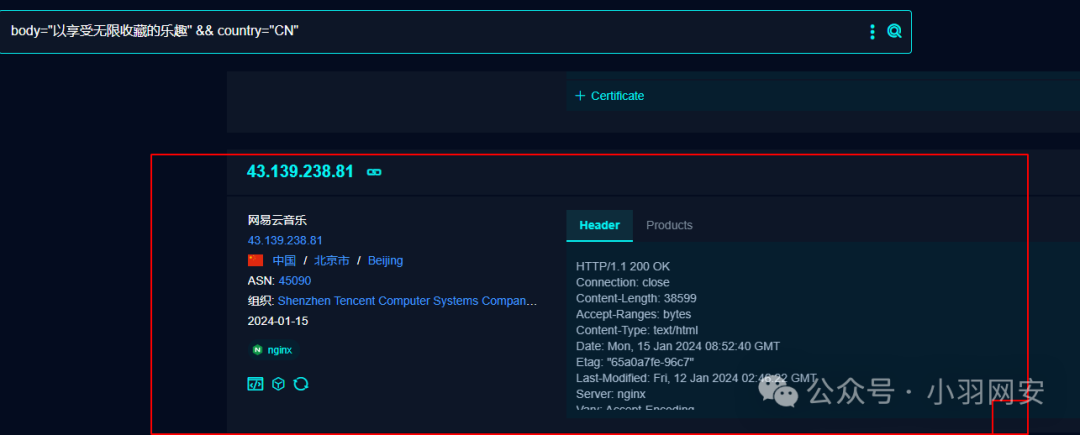
Task: Select the date 2024-01-15
Action: 278,321
